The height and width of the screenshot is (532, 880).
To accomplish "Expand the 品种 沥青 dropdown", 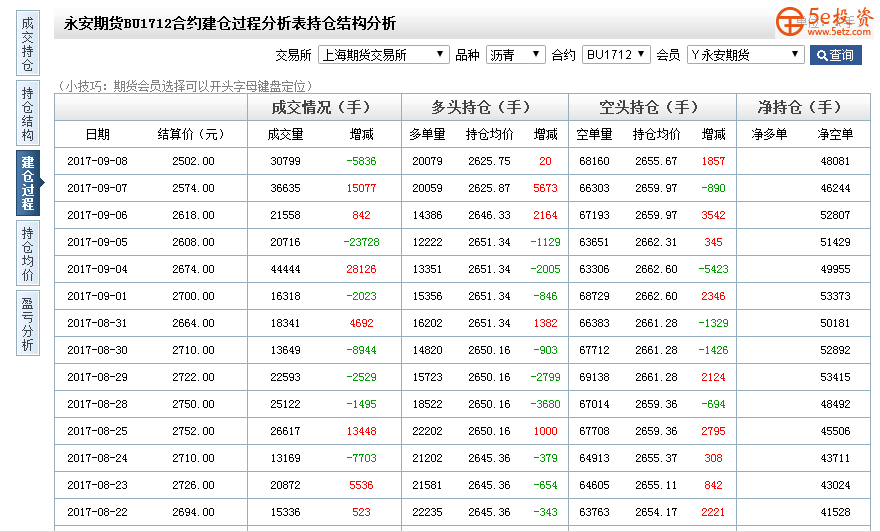I will (x=515, y=54).
